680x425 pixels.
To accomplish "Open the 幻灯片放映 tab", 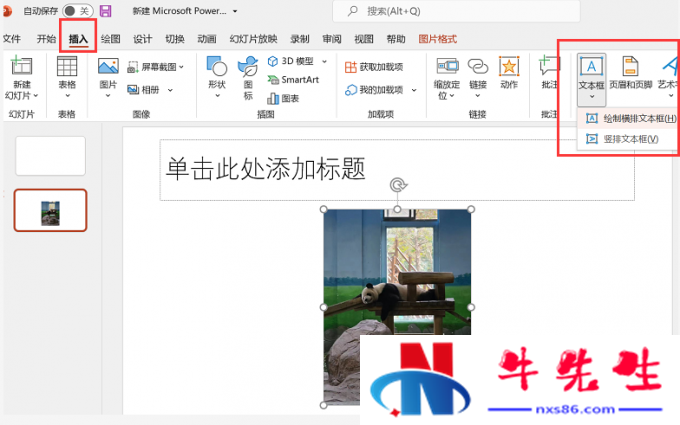I will [254, 39].
